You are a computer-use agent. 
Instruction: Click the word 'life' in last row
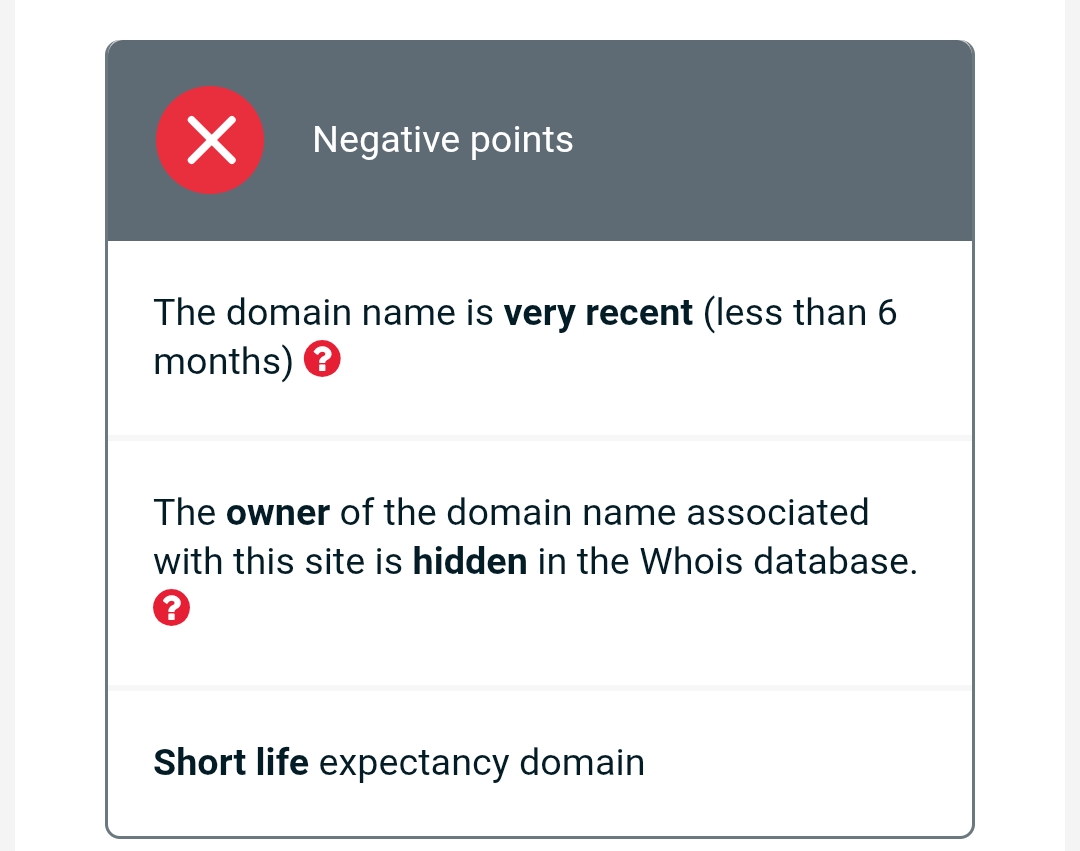282,762
